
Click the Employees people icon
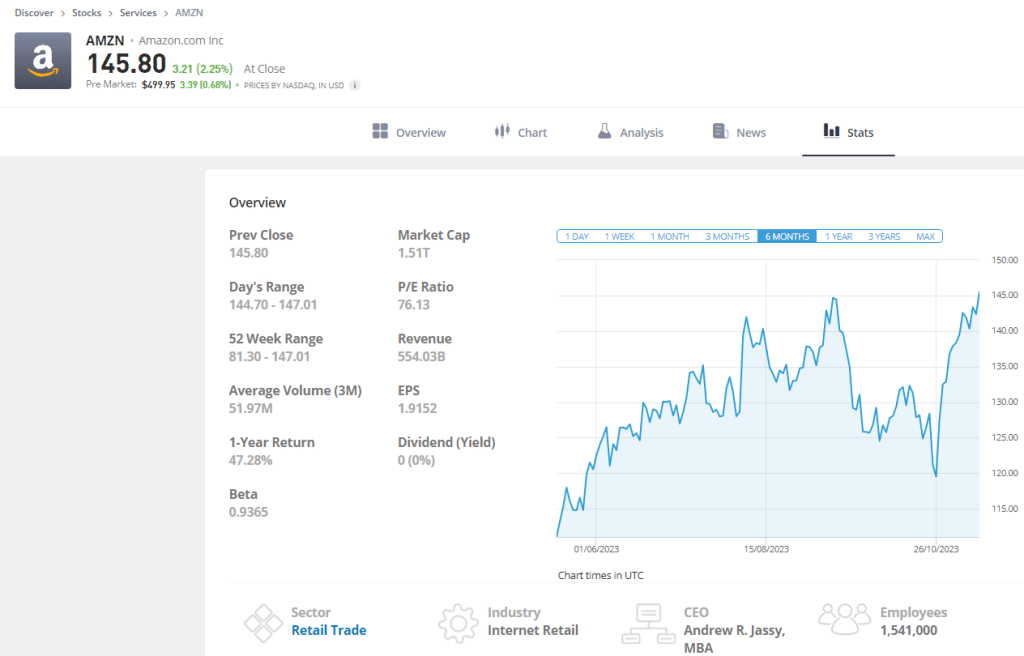[844, 618]
